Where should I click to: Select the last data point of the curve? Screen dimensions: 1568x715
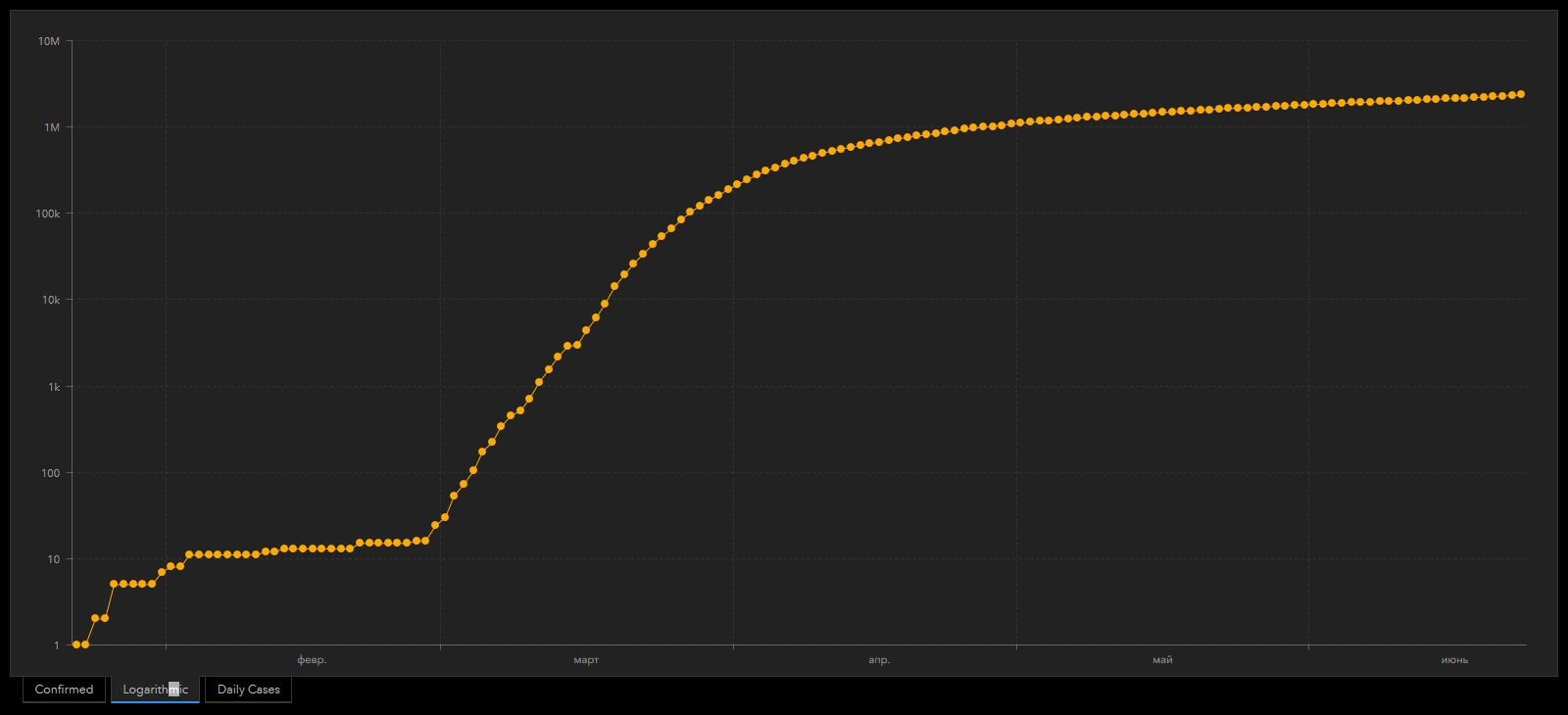tap(1521, 94)
